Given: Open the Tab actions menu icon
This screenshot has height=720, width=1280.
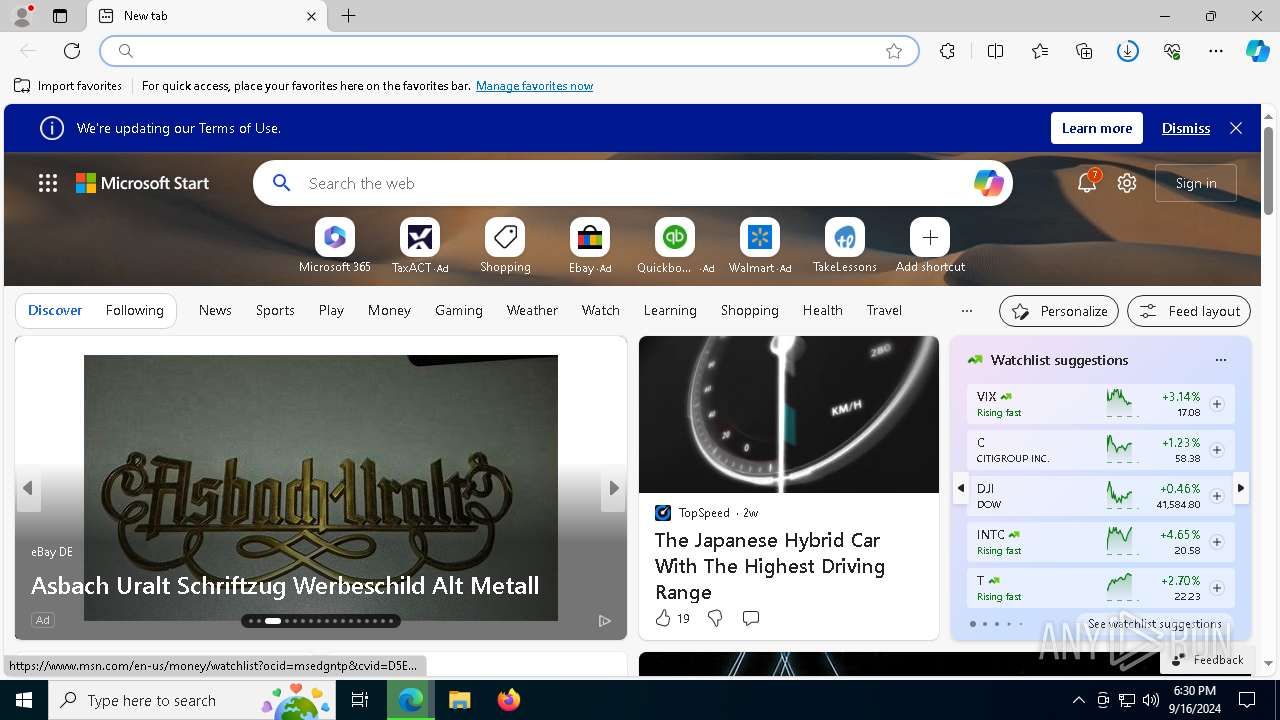Looking at the screenshot, I should [60, 16].
